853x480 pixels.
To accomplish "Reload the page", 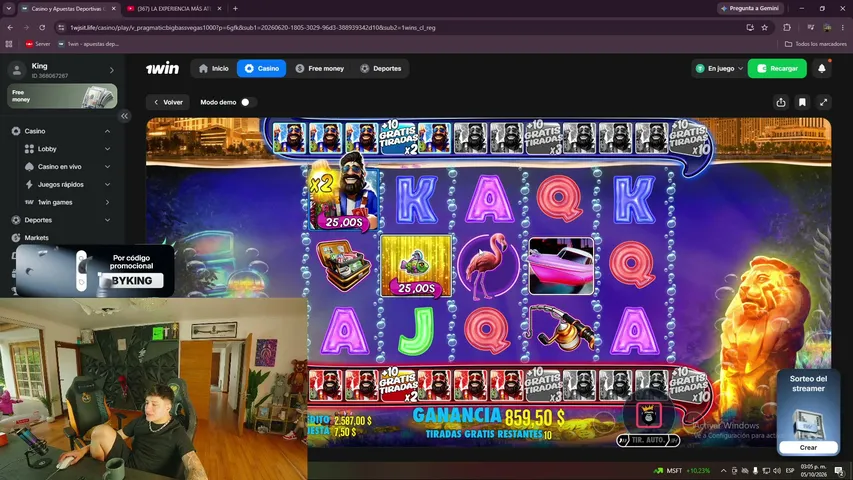I will coord(42,27).
